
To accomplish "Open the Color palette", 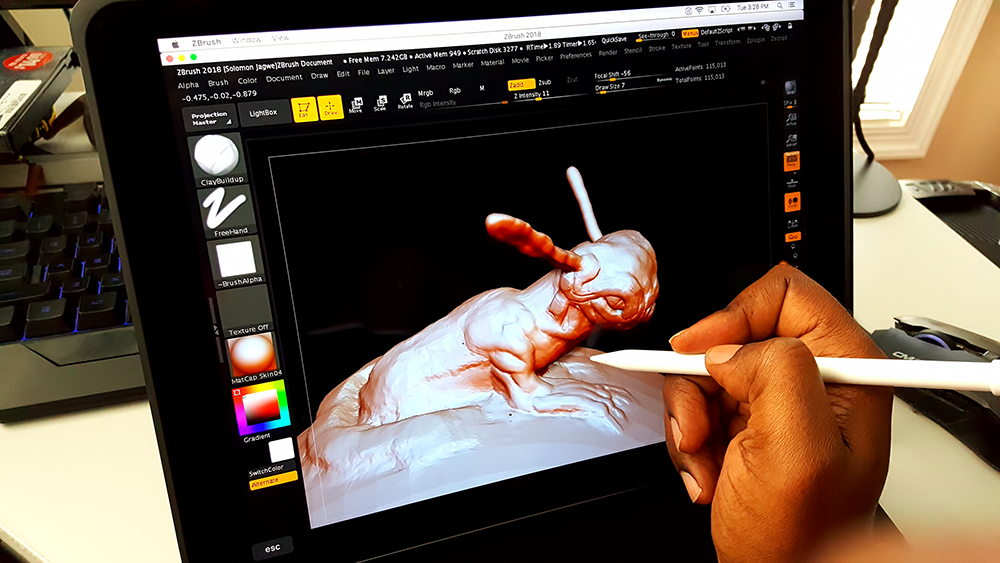I will pos(247,81).
